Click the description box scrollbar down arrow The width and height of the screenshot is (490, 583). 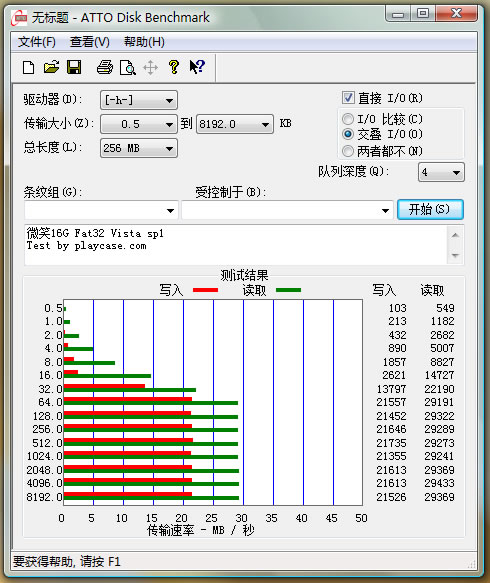pyautogui.click(x=455, y=255)
